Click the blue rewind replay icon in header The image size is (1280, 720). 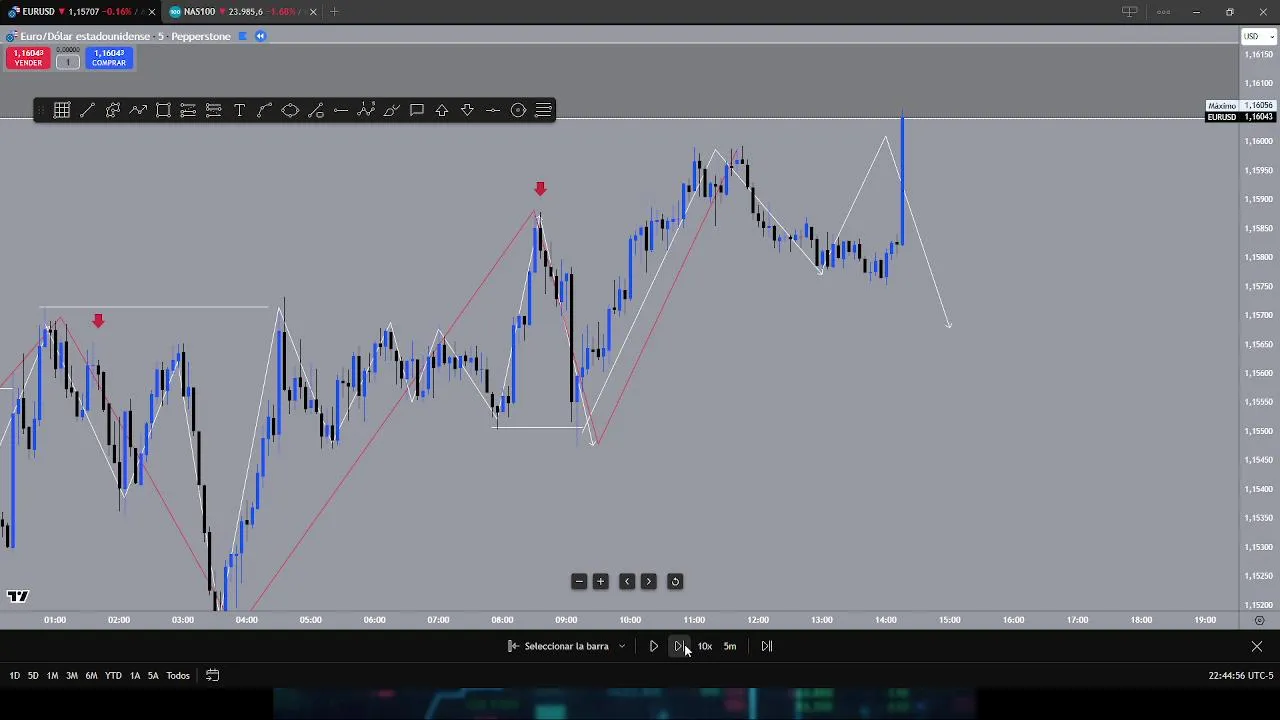tap(260, 36)
